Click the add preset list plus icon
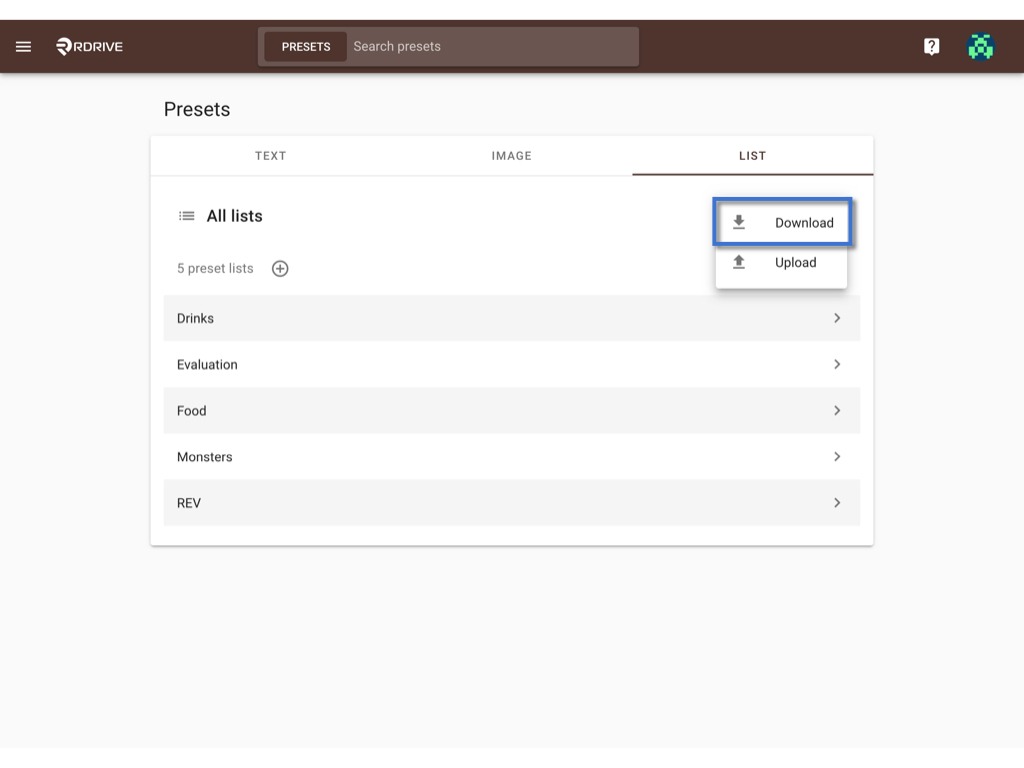This screenshot has width=1024, height=768. coord(280,268)
